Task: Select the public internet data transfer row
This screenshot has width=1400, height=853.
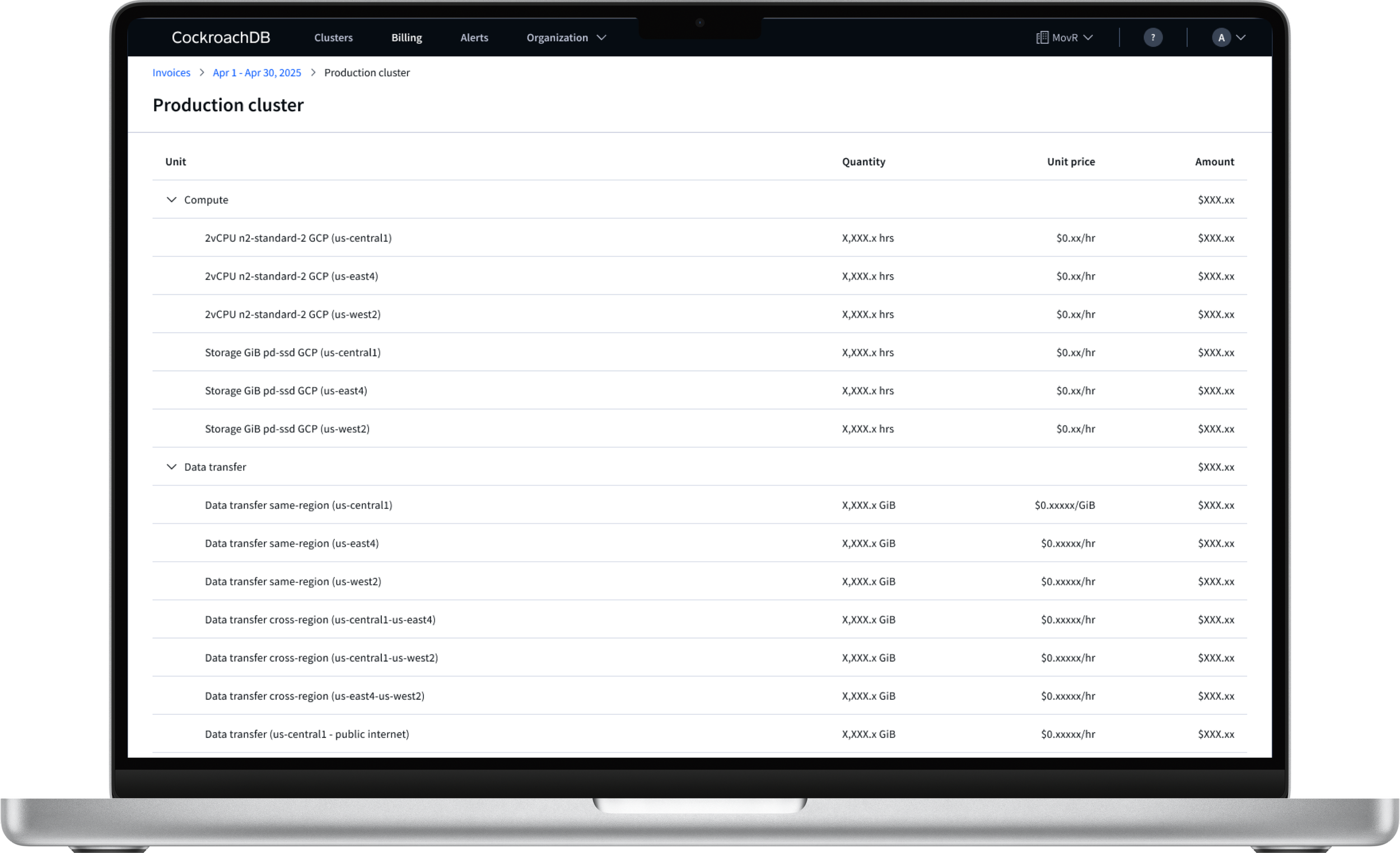Action: coord(307,734)
